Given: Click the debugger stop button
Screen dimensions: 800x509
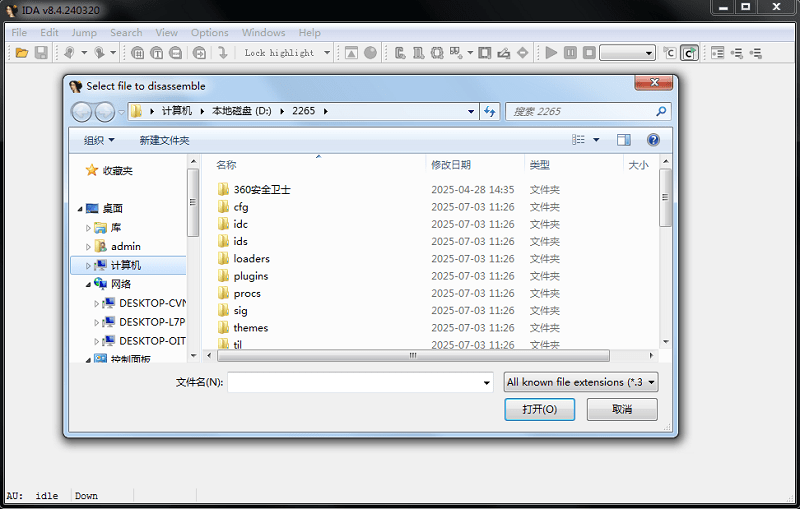Looking at the screenshot, I should pyautogui.click(x=589, y=53).
